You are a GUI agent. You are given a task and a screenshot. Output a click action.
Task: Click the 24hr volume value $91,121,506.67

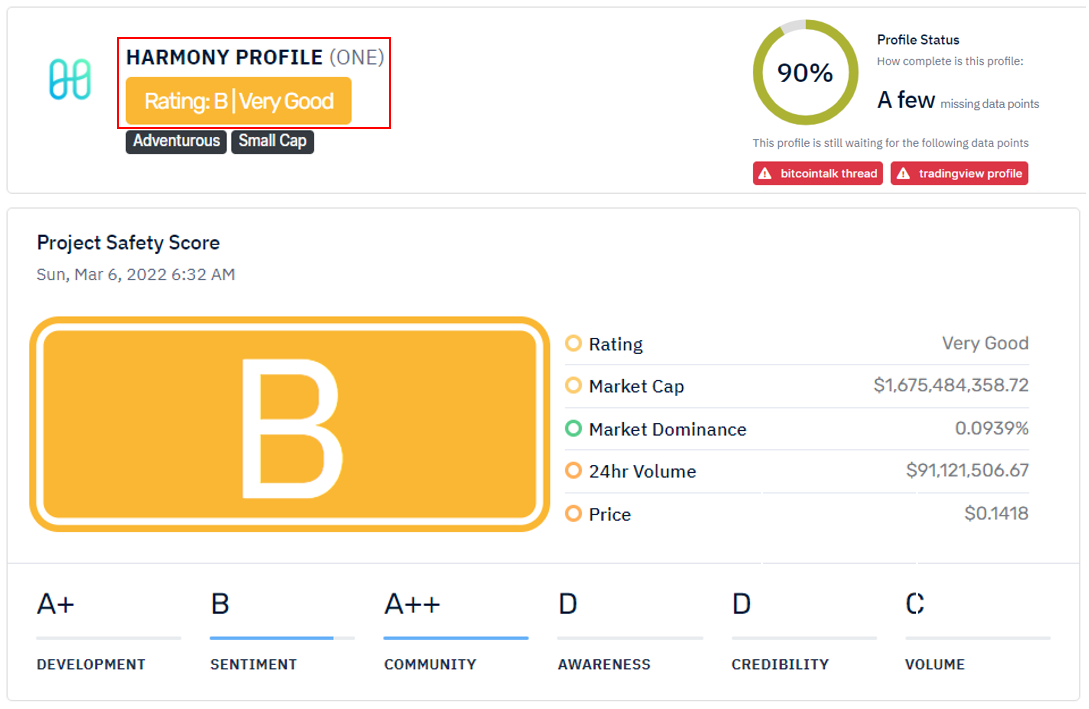tap(967, 471)
